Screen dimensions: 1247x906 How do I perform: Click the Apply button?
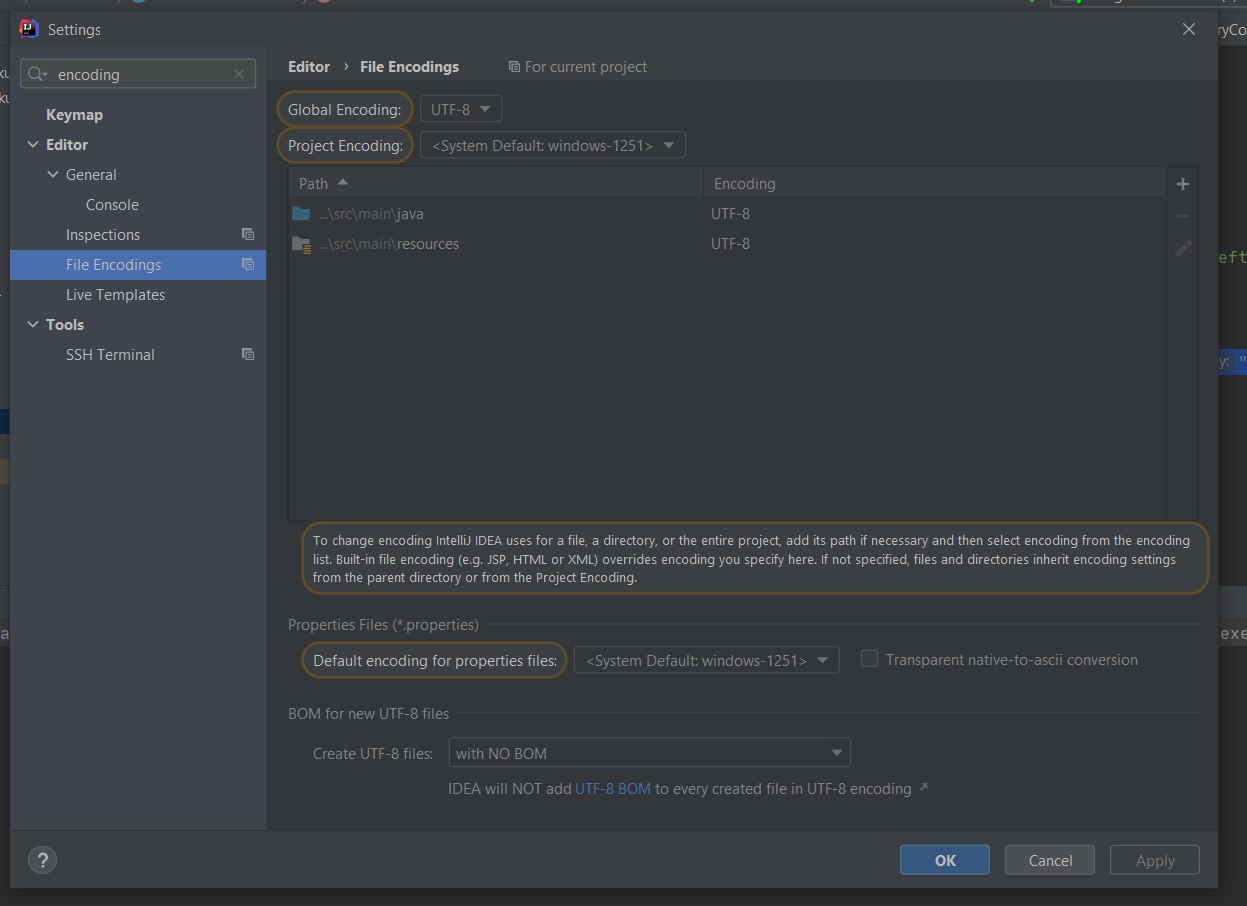(x=1155, y=860)
